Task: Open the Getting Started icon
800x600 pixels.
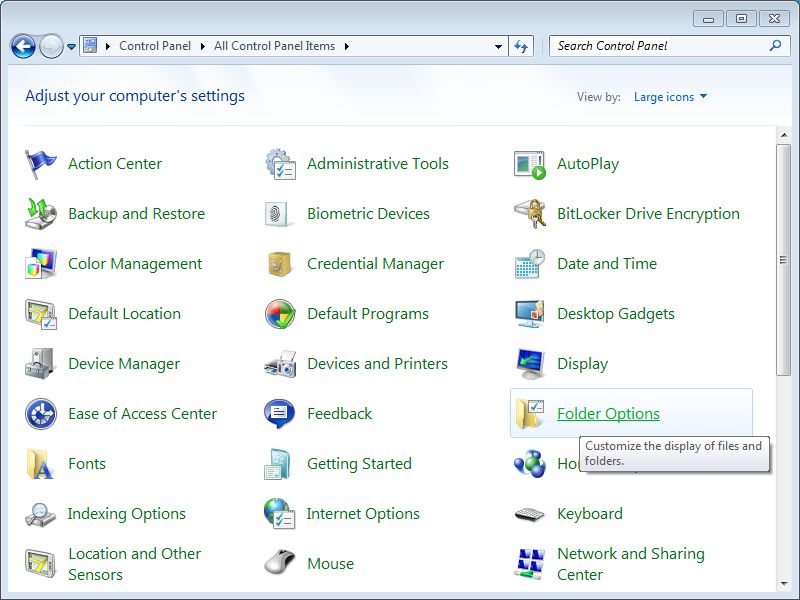Action: point(278,464)
